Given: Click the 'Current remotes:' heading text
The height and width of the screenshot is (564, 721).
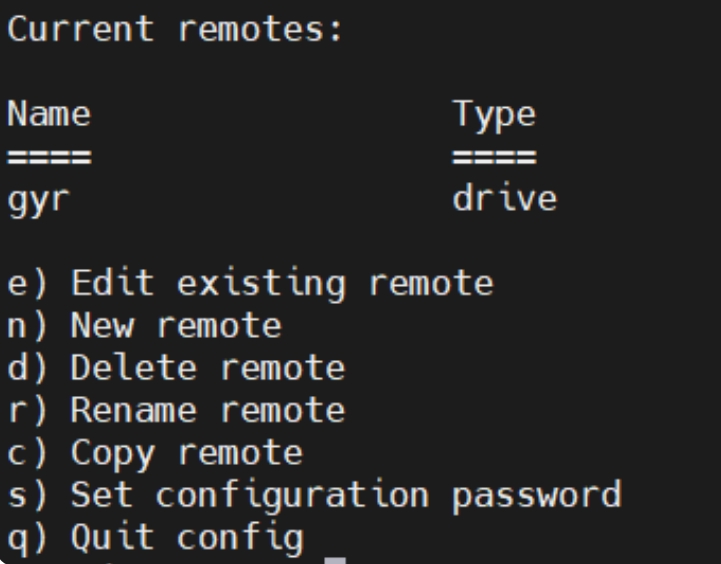Looking at the screenshot, I should pyautogui.click(x=175, y=29).
